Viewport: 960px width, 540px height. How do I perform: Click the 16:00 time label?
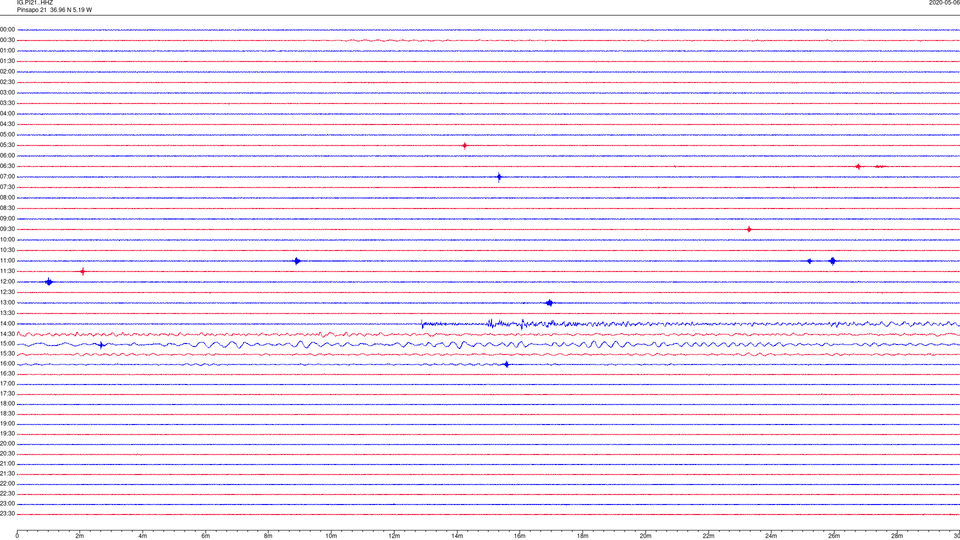7,364
